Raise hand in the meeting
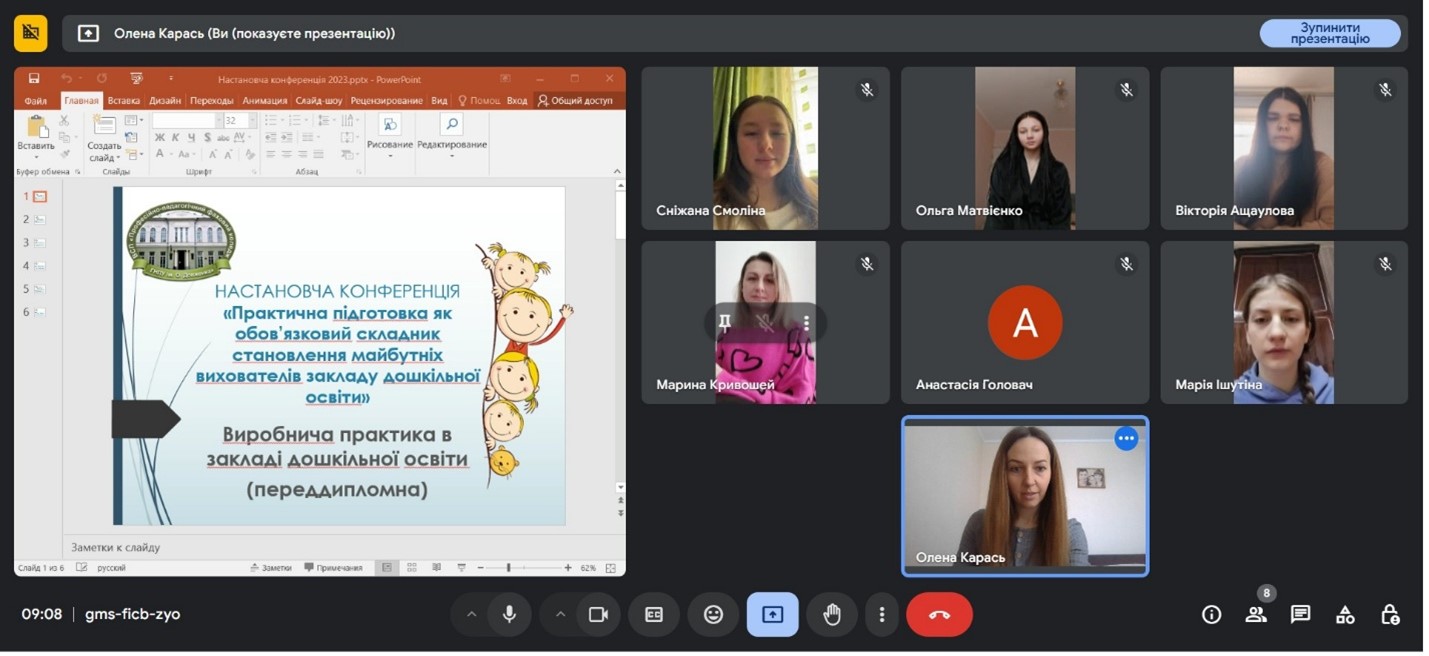 click(x=831, y=615)
